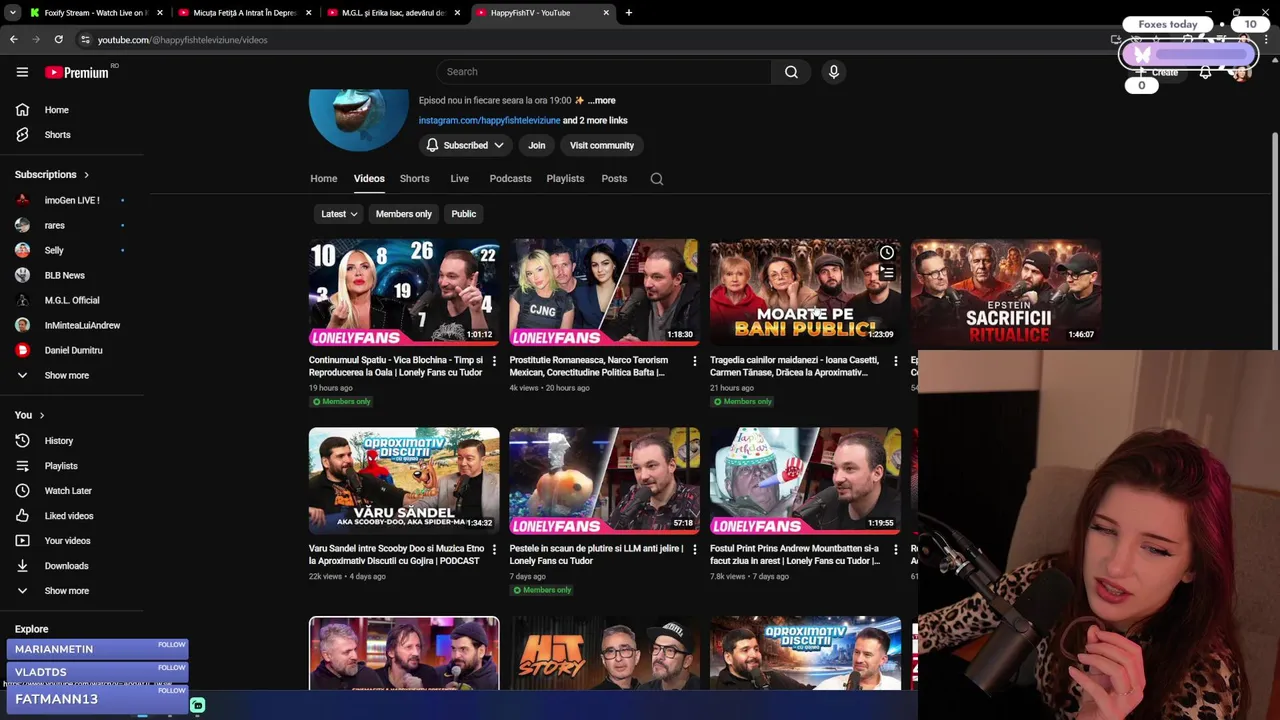Open Fostul Print Prins Andrew video title

[795, 555]
